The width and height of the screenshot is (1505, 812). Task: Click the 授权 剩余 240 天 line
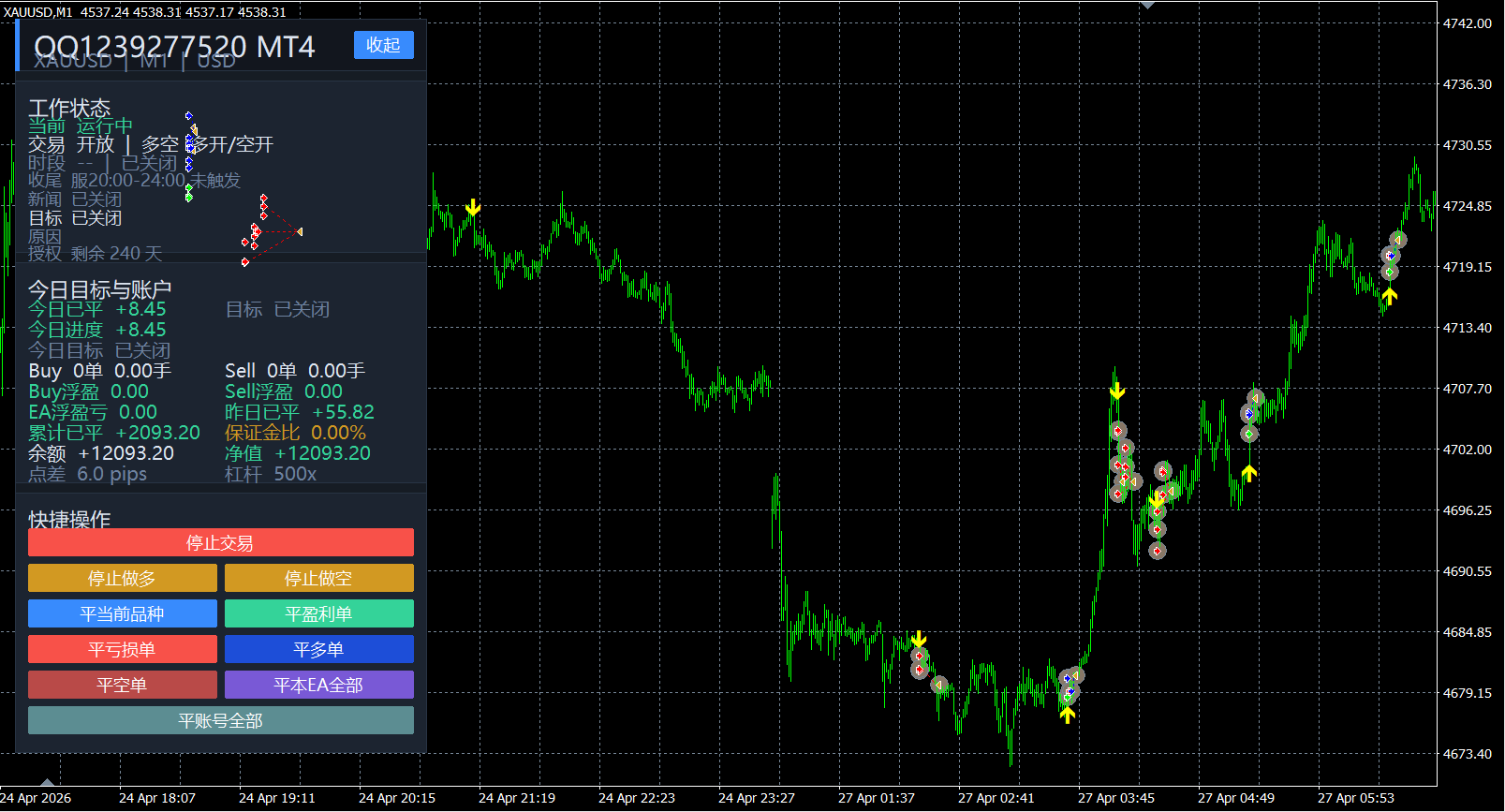[x=95, y=253]
